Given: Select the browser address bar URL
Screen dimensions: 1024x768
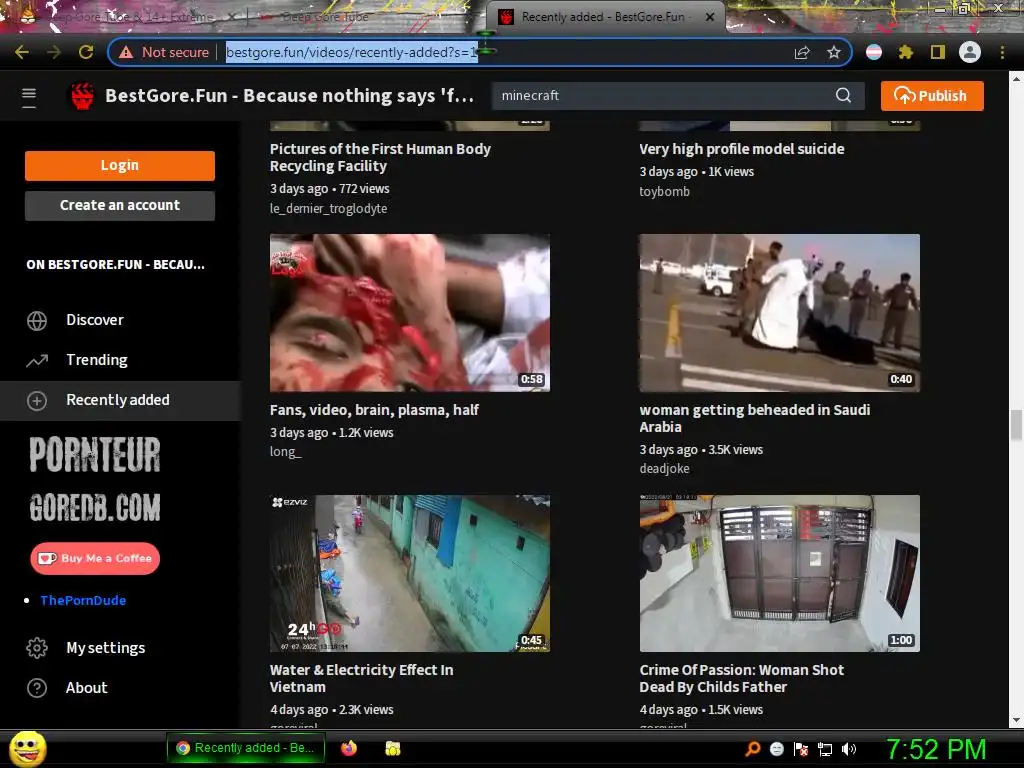Looking at the screenshot, I should 352,52.
